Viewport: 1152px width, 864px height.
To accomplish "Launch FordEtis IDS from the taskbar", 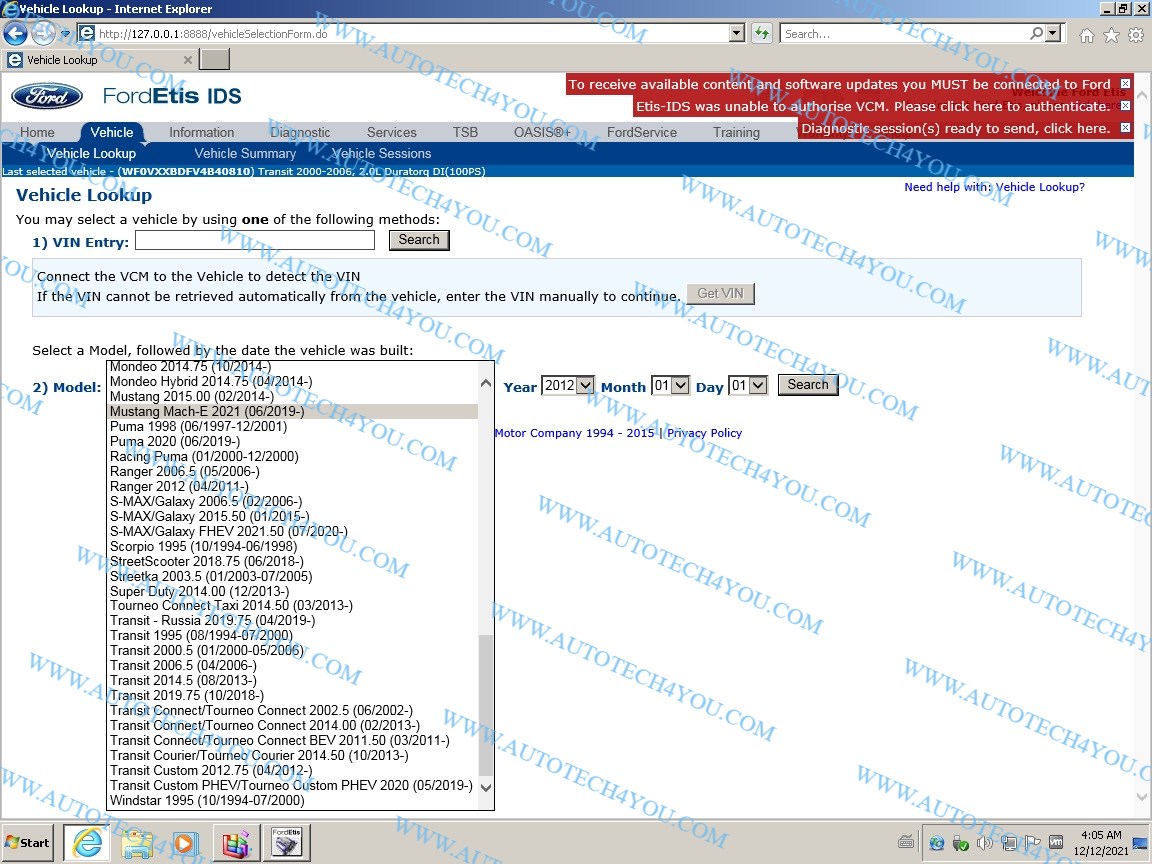I will (286, 843).
